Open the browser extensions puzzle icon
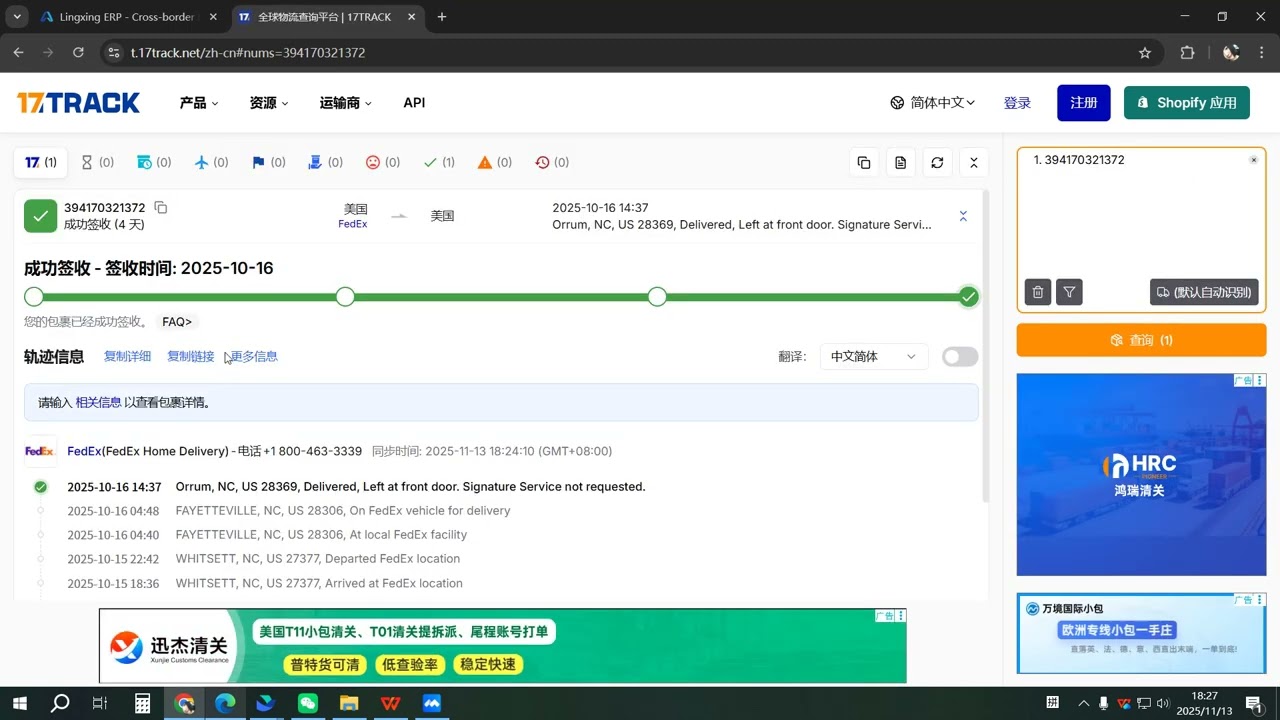The image size is (1280, 720). tap(1188, 53)
